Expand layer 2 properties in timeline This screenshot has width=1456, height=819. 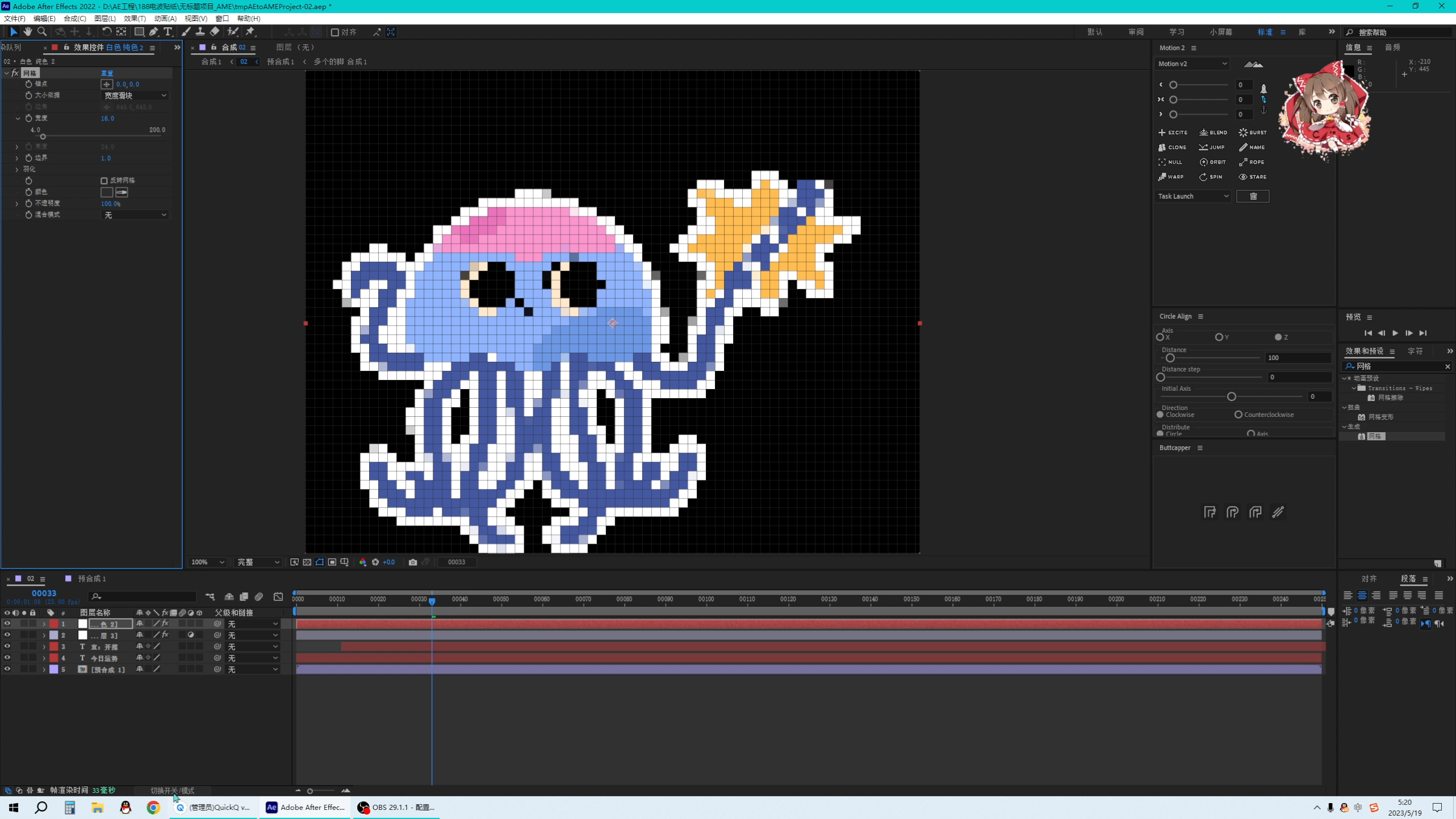point(44,636)
